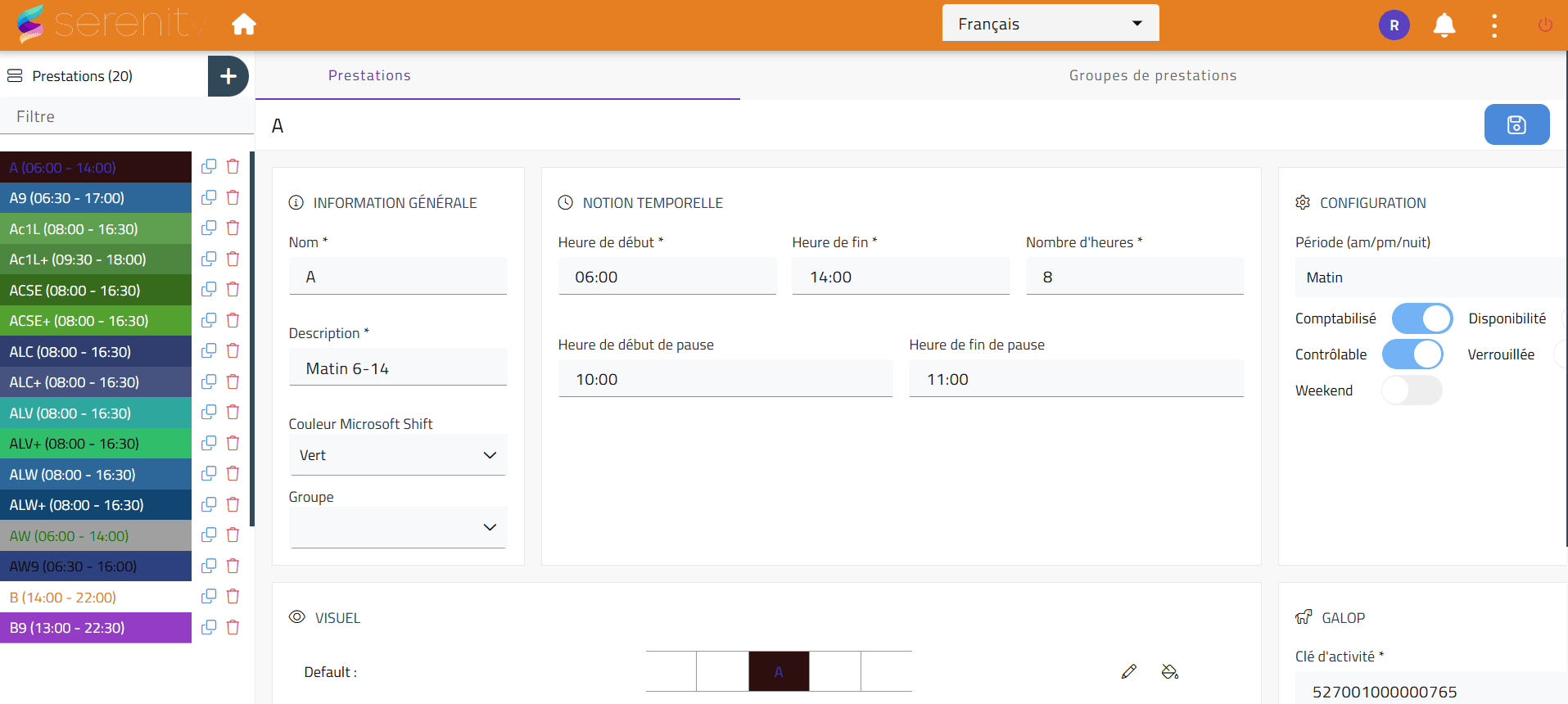Turn off the Contrôlable switch

pos(1412,354)
